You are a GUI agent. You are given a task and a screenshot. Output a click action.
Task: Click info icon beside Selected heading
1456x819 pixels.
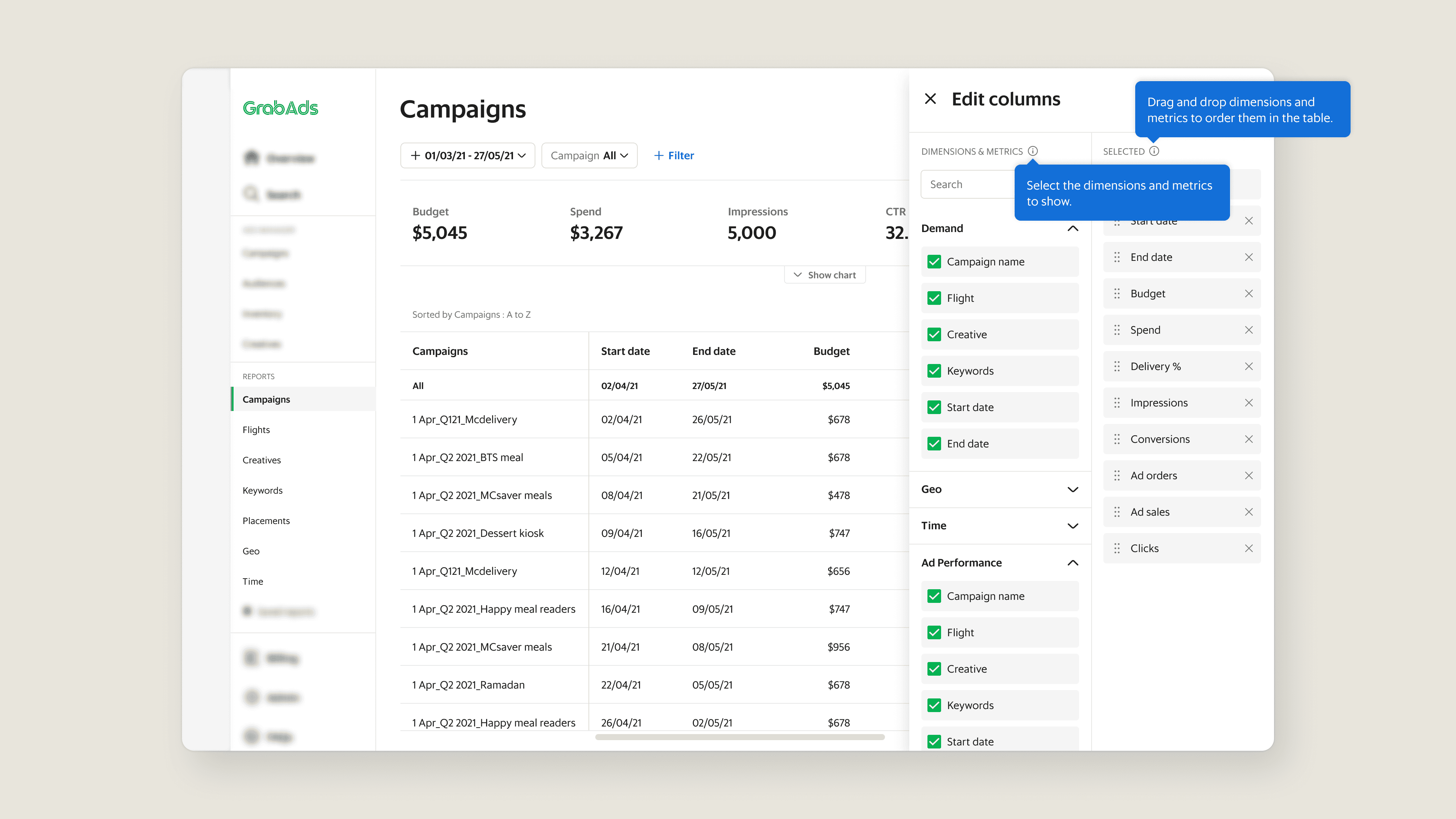pyautogui.click(x=1154, y=151)
